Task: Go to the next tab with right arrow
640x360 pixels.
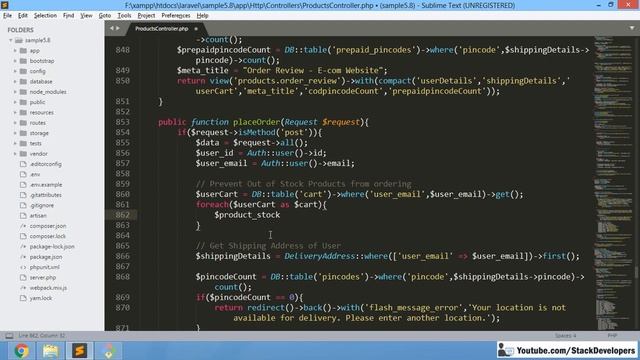Action: tap(118, 28)
